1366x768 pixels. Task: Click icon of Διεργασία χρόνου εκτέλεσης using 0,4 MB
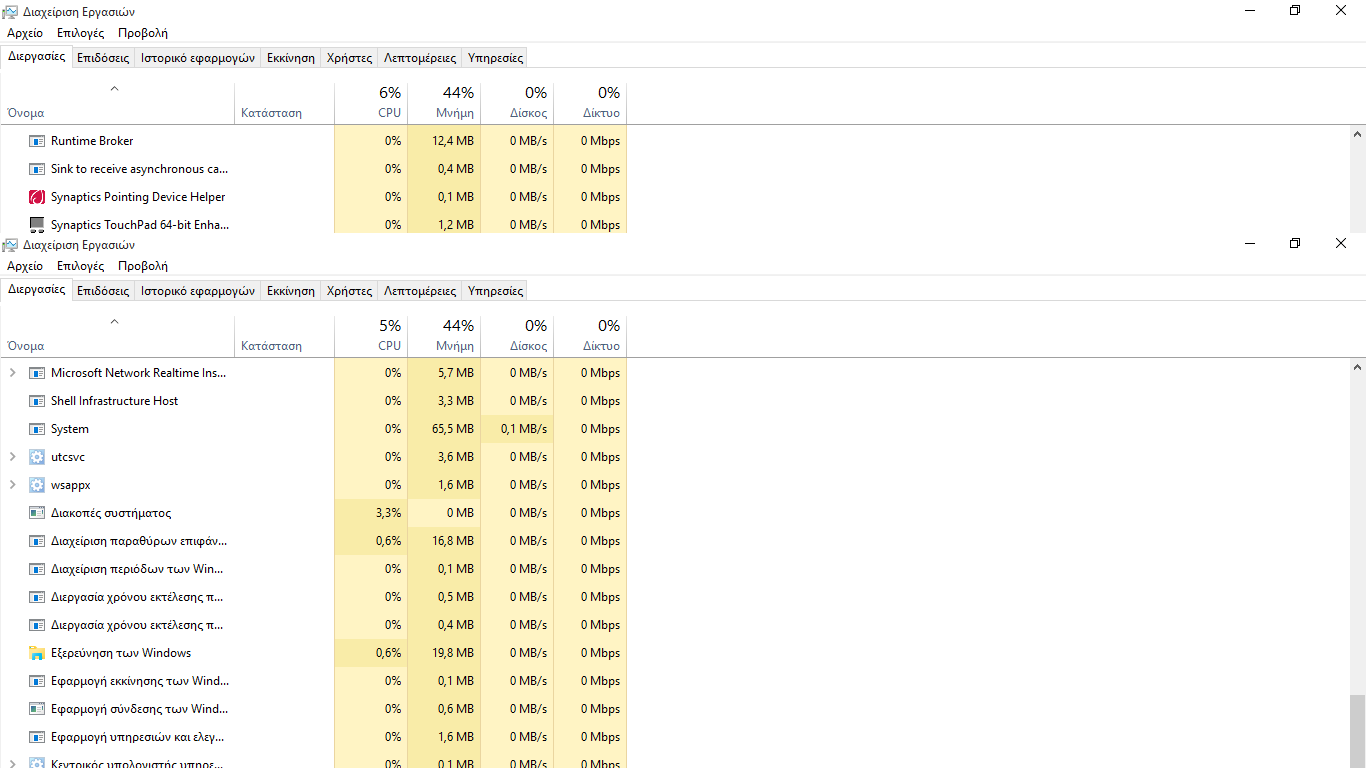click(x=37, y=625)
